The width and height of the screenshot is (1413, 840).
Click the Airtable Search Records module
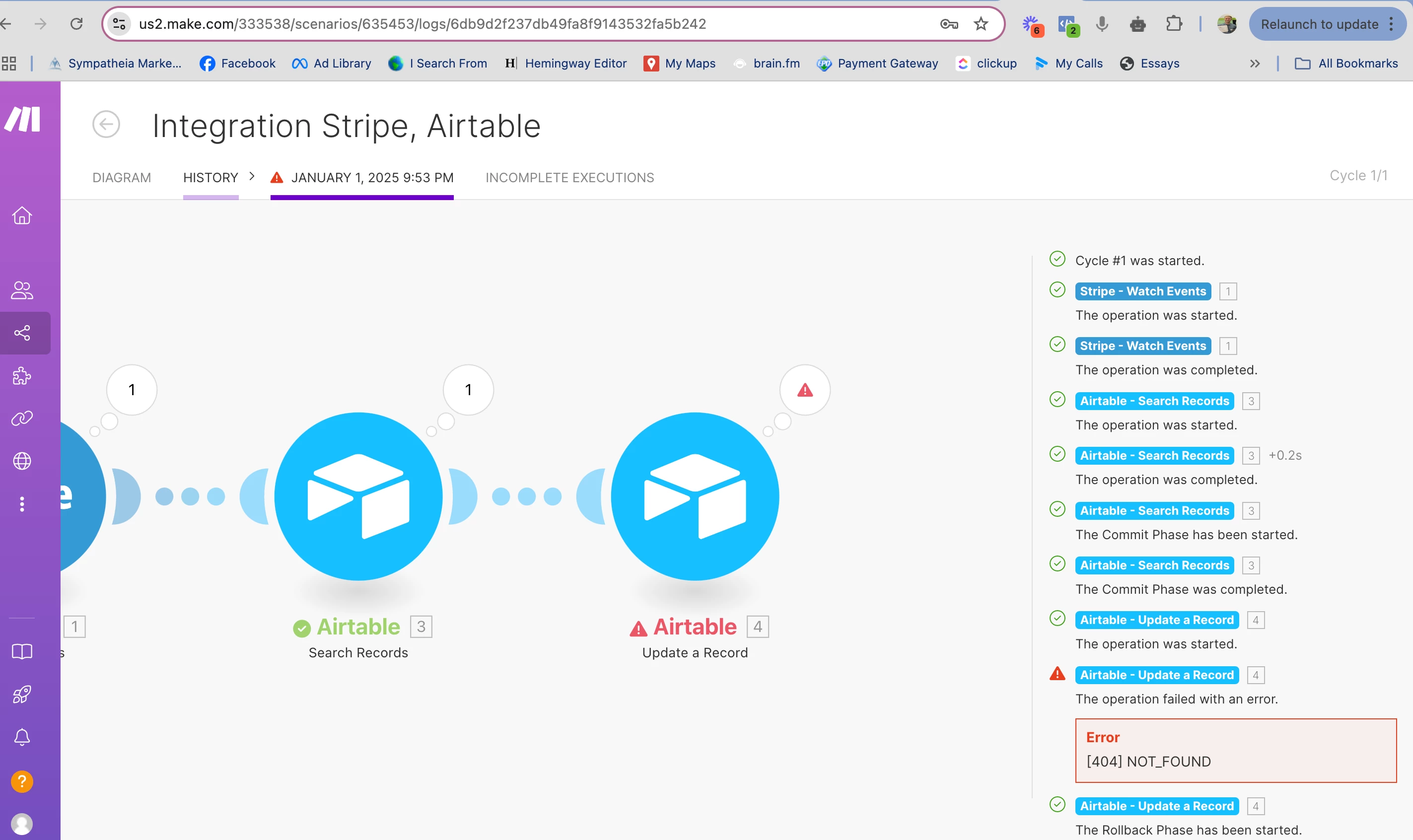(x=358, y=496)
